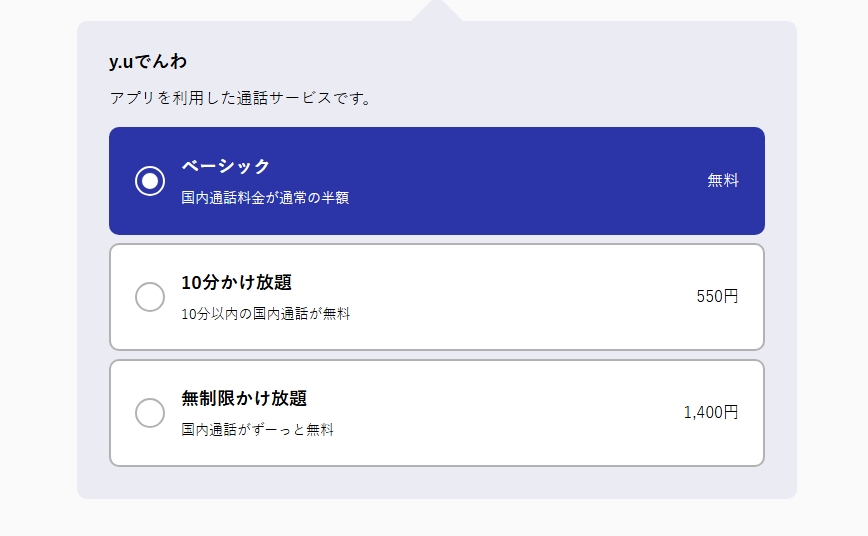Click the blue highlighted ベーシック card background
868x536 pixels.
click(437, 181)
